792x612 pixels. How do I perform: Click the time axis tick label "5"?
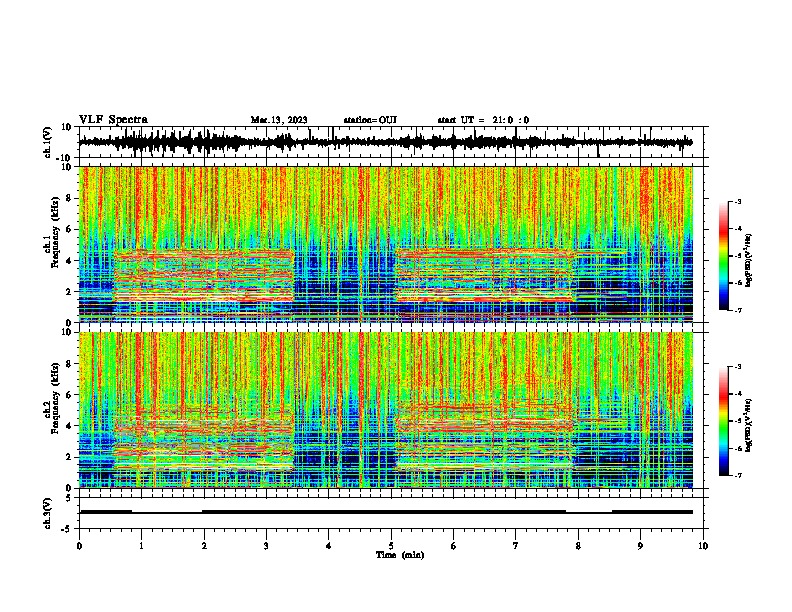[x=391, y=546]
